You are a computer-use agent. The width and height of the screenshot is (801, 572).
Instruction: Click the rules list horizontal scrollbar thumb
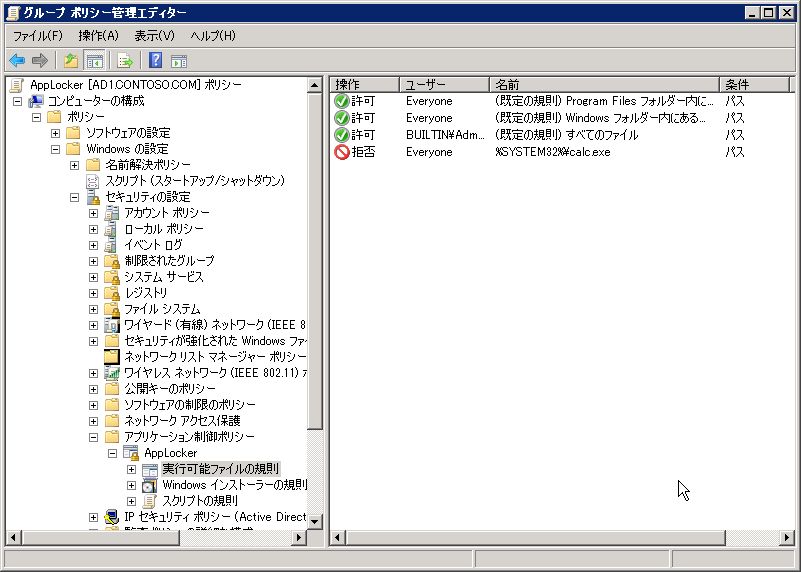[x=535, y=537]
